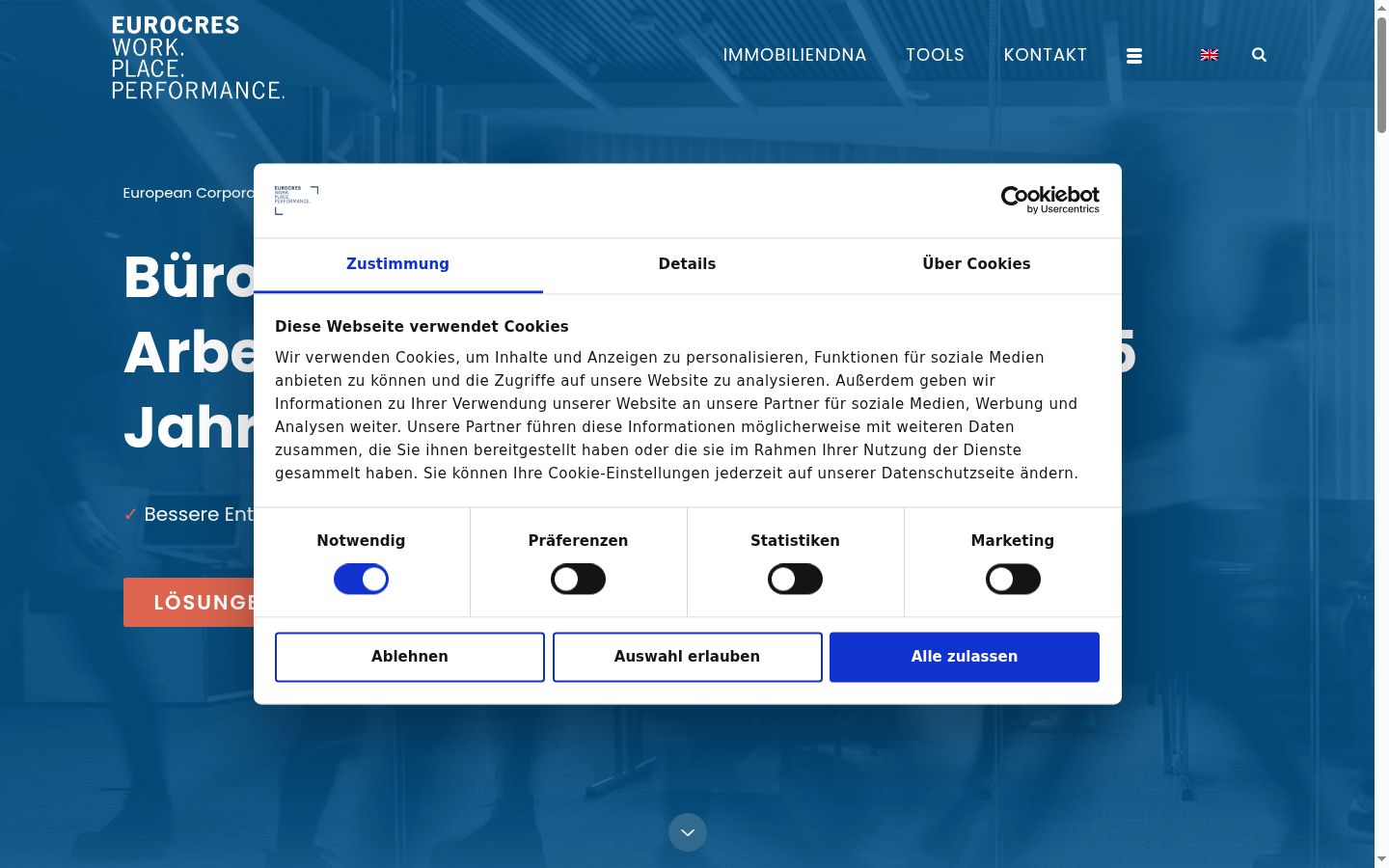Open the Über Cookies tab
This screenshot has height=868, width=1389.
[x=976, y=264]
